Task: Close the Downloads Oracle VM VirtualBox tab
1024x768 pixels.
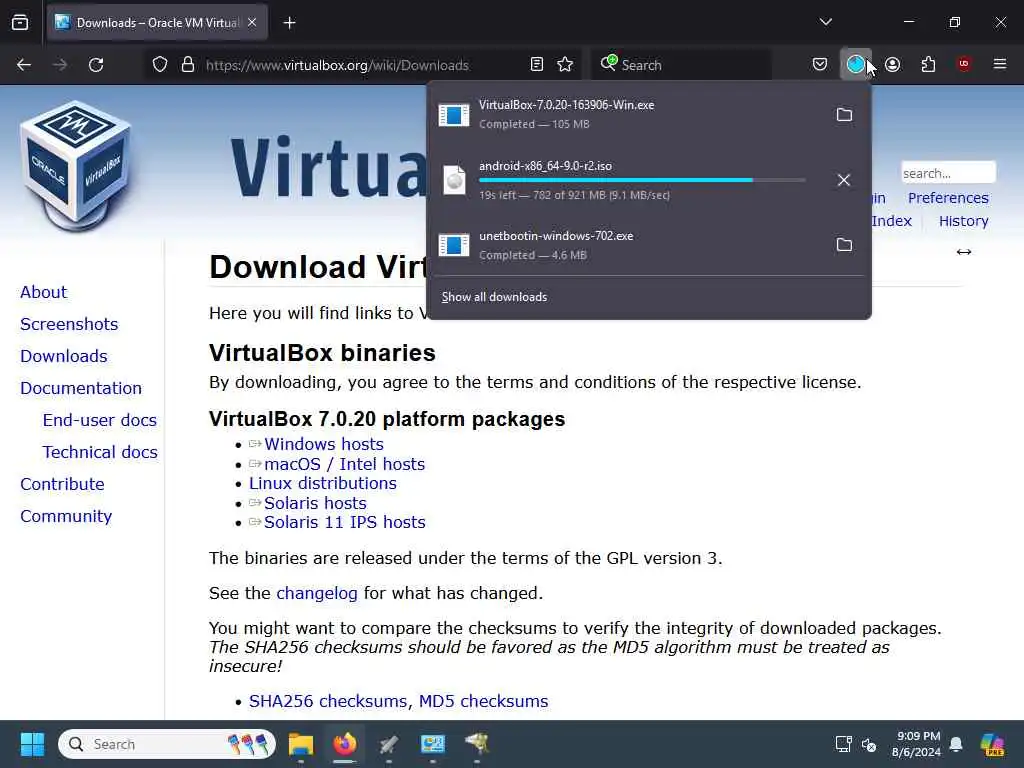Action: [252, 23]
